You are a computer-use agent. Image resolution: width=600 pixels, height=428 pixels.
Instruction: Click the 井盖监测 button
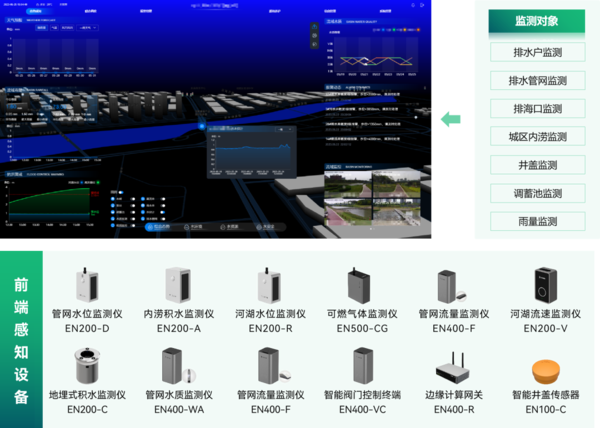538,165
